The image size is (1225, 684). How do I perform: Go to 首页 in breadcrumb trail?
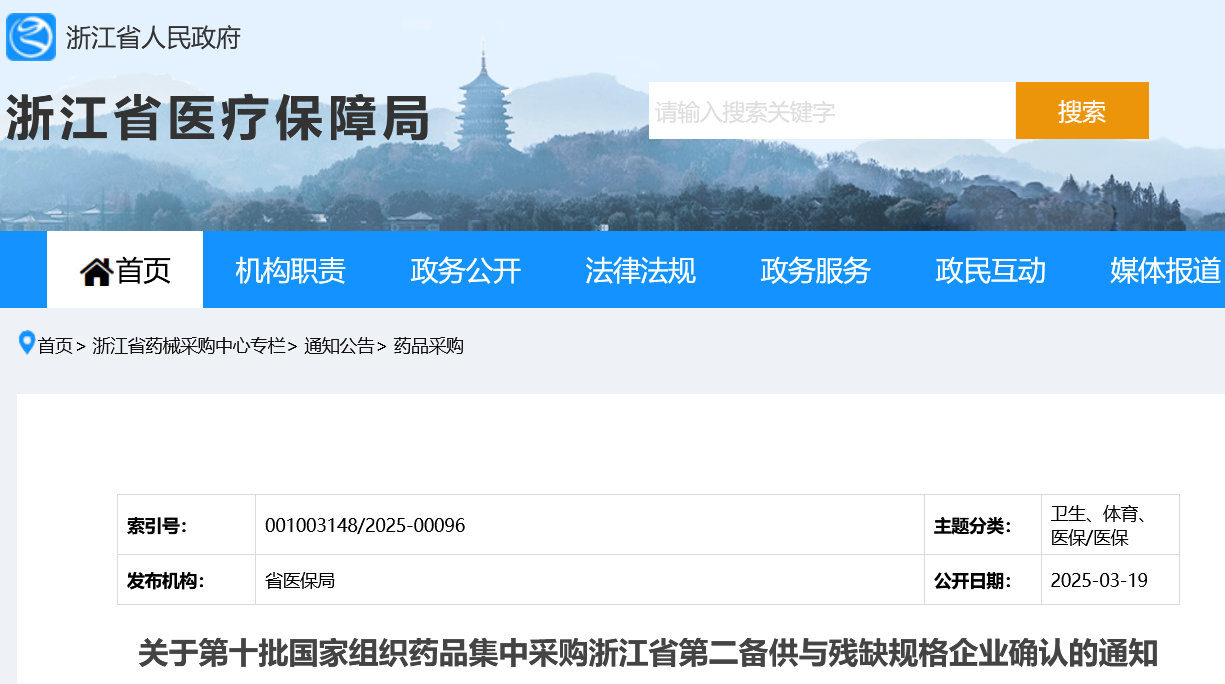coord(55,346)
